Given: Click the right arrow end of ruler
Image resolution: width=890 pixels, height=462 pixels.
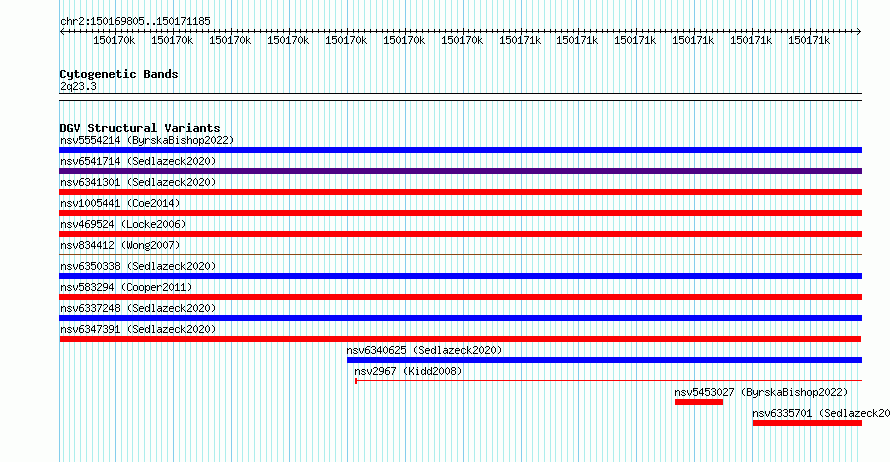Looking at the screenshot, I should point(859,32).
